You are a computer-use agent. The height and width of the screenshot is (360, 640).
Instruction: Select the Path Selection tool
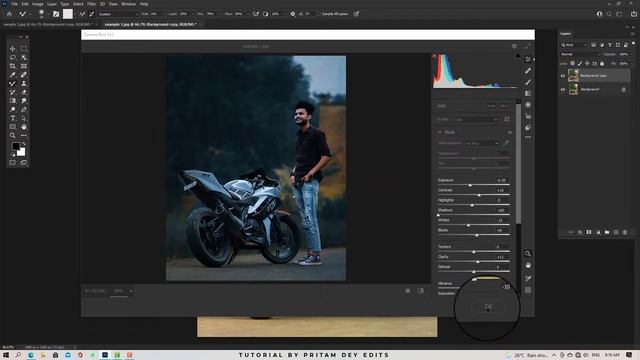(x=24, y=118)
